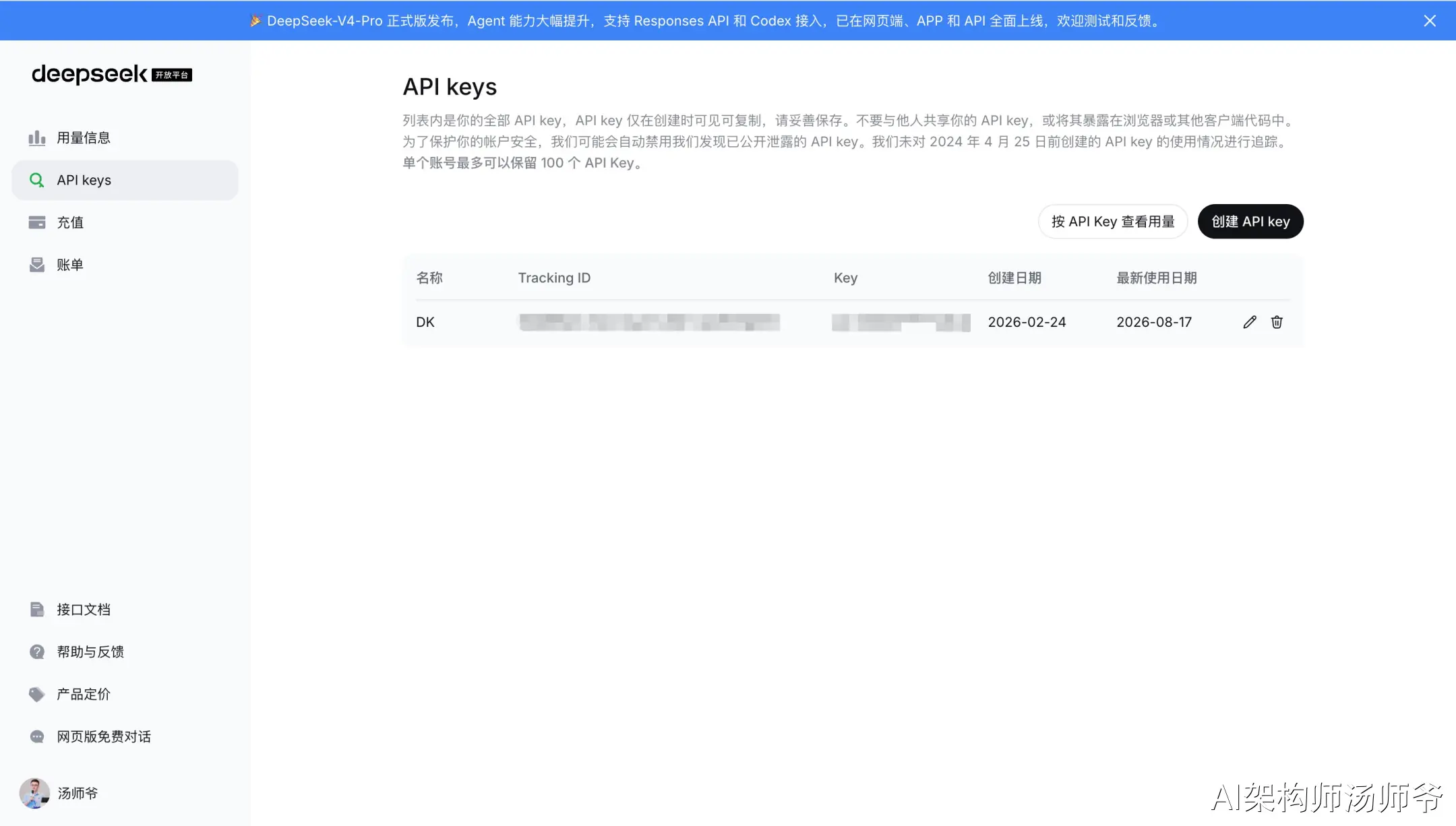The height and width of the screenshot is (826, 1456).
Task: Click the 名称 column header
Action: click(x=429, y=278)
